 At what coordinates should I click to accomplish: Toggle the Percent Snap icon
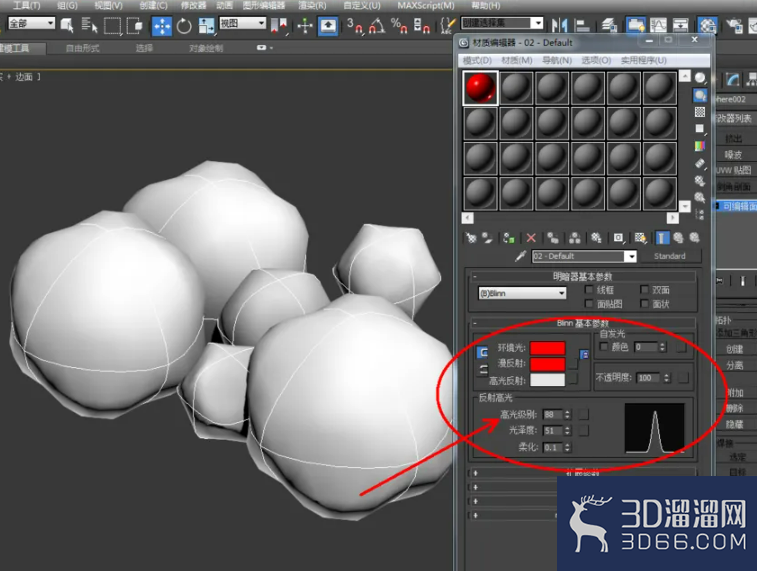point(399,26)
